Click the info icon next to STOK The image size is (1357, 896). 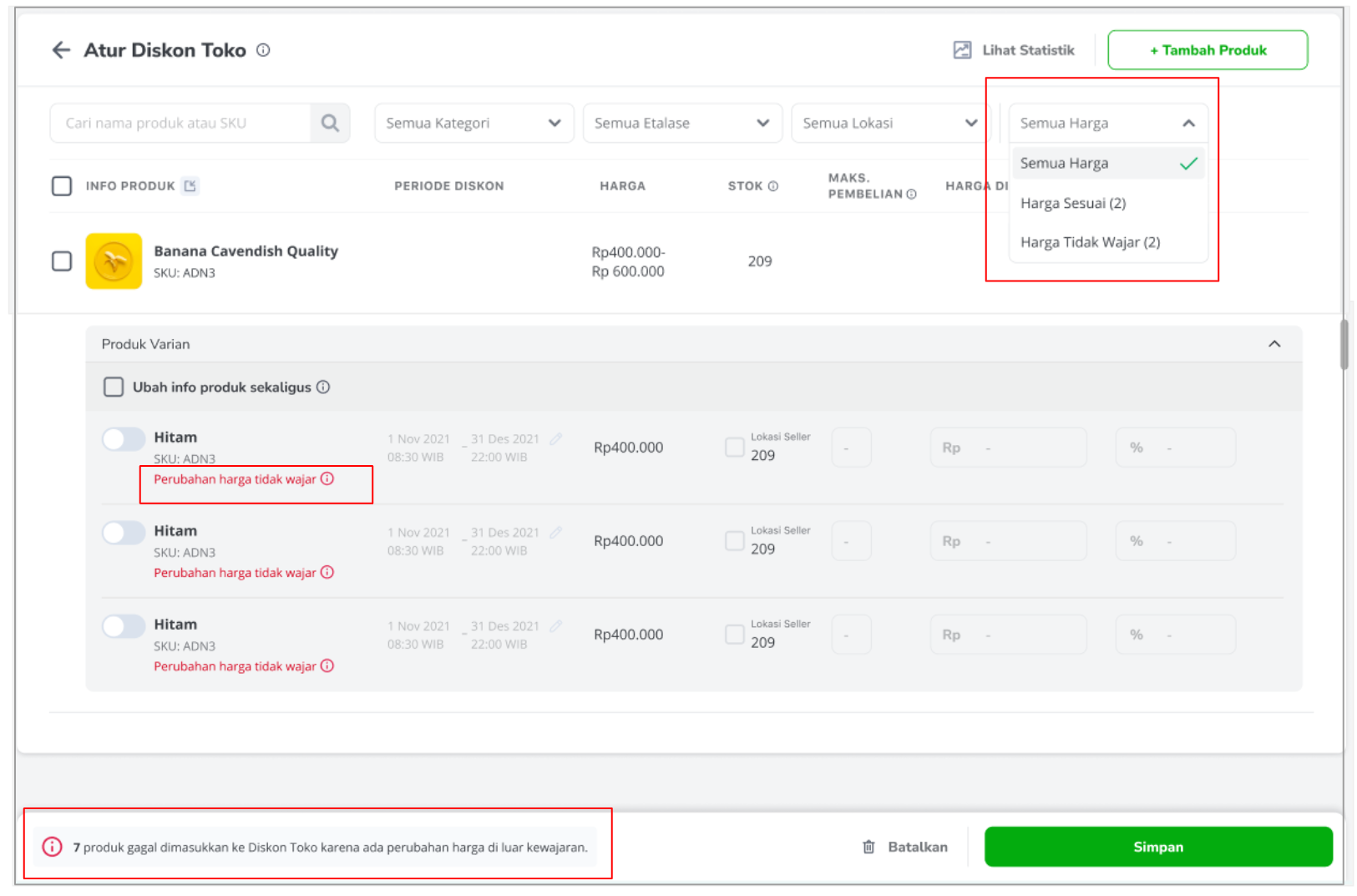point(773,186)
